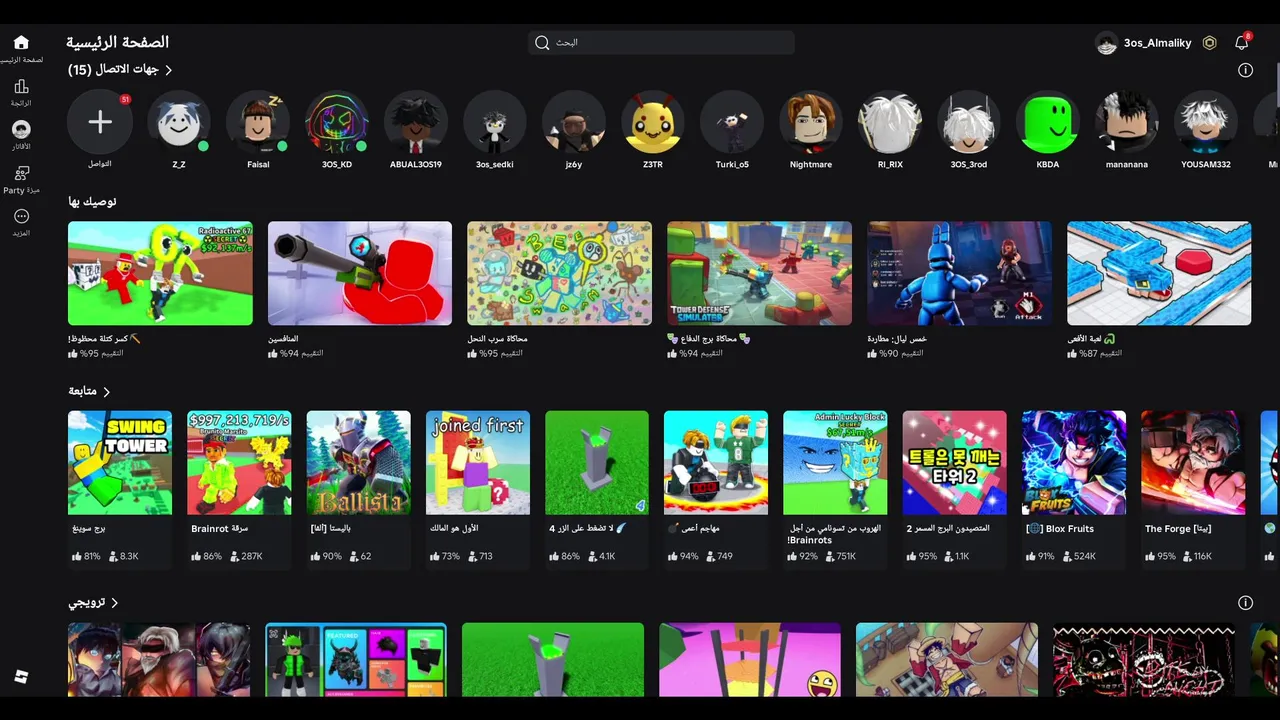
Task: Expand the sponsored section chevron
Action: click(x=115, y=603)
